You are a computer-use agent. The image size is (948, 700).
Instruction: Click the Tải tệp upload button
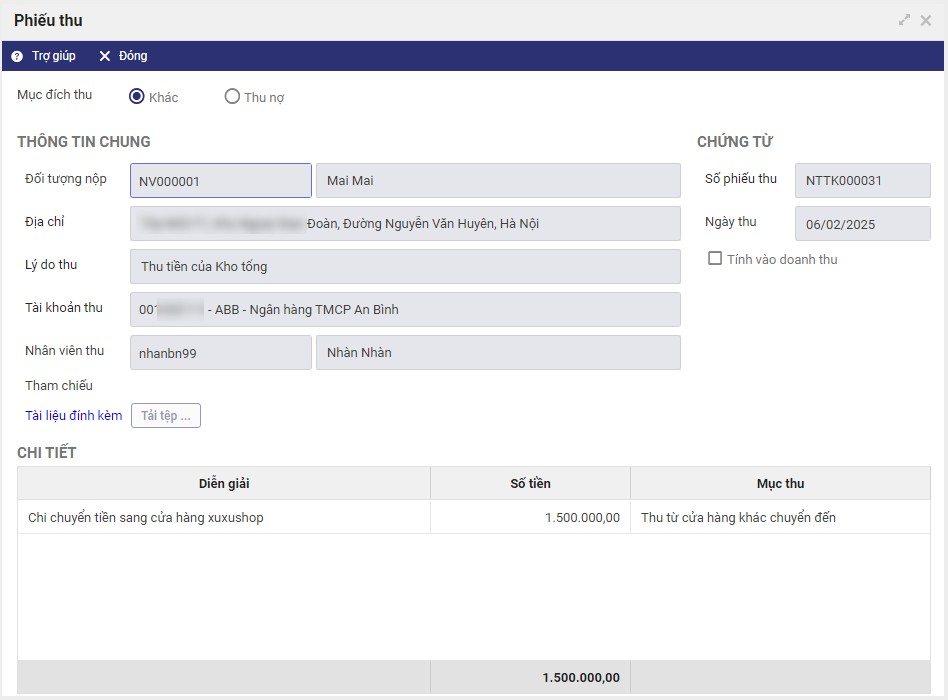[165, 416]
